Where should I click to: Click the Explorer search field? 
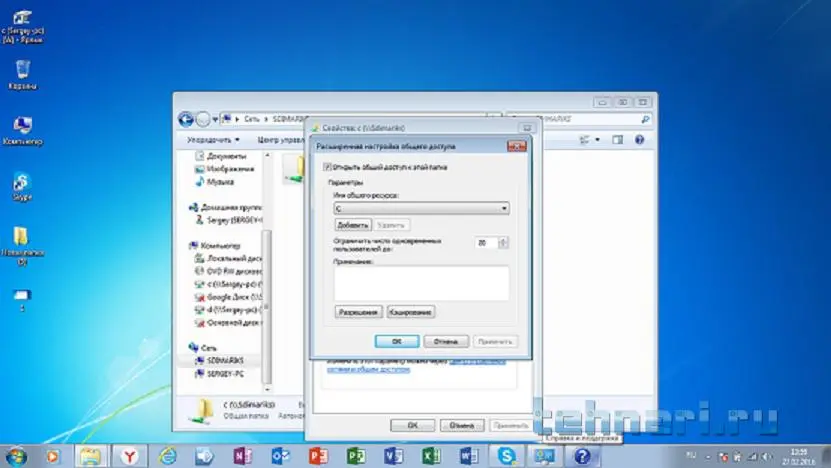coord(579,119)
